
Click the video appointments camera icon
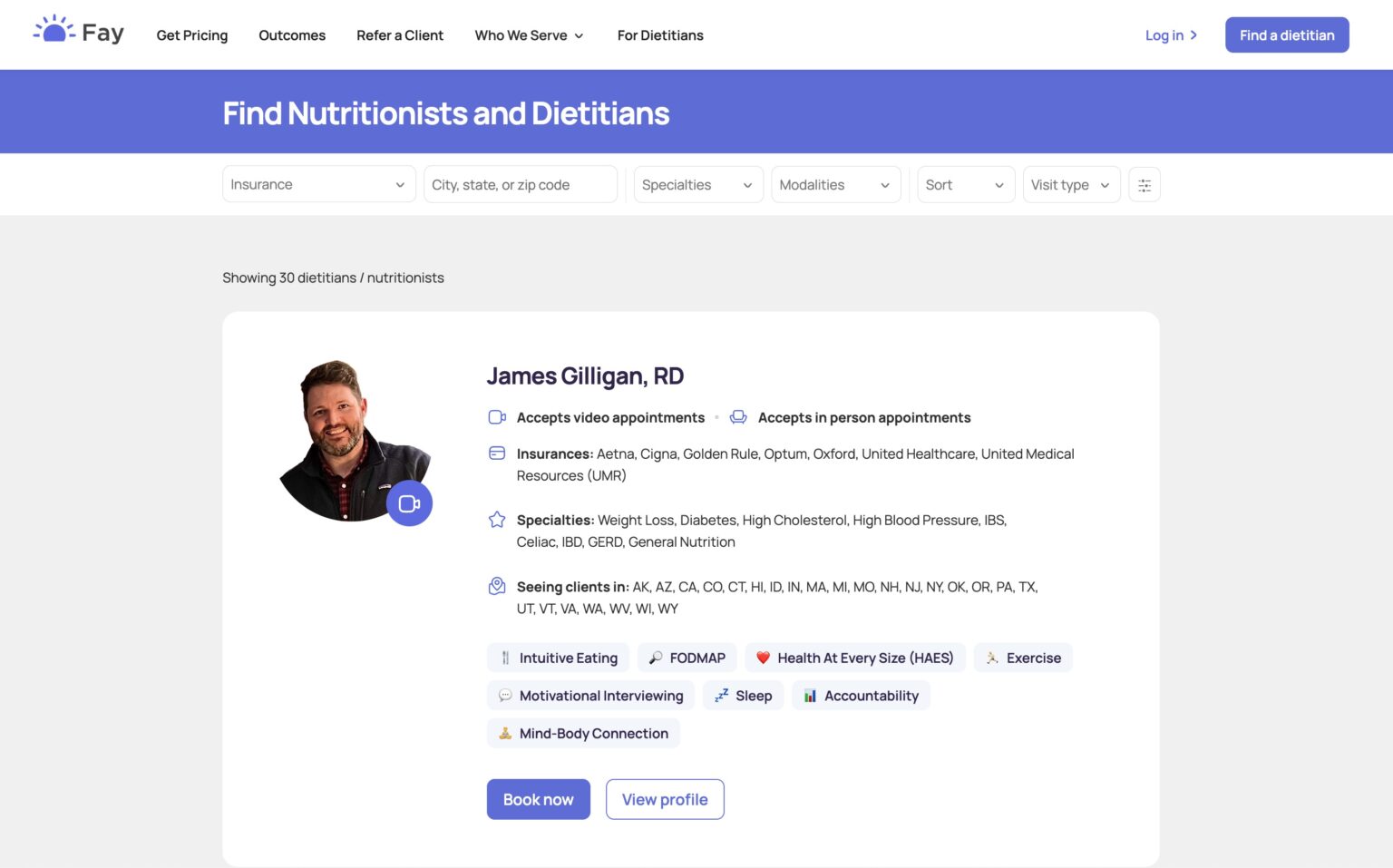point(497,417)
